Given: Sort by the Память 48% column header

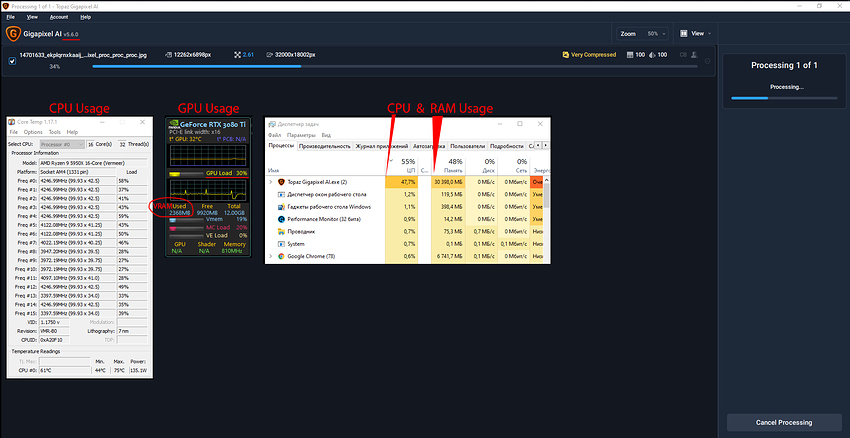Looking at the screenshot, I should pyautogui.click(x=448, y=165).
